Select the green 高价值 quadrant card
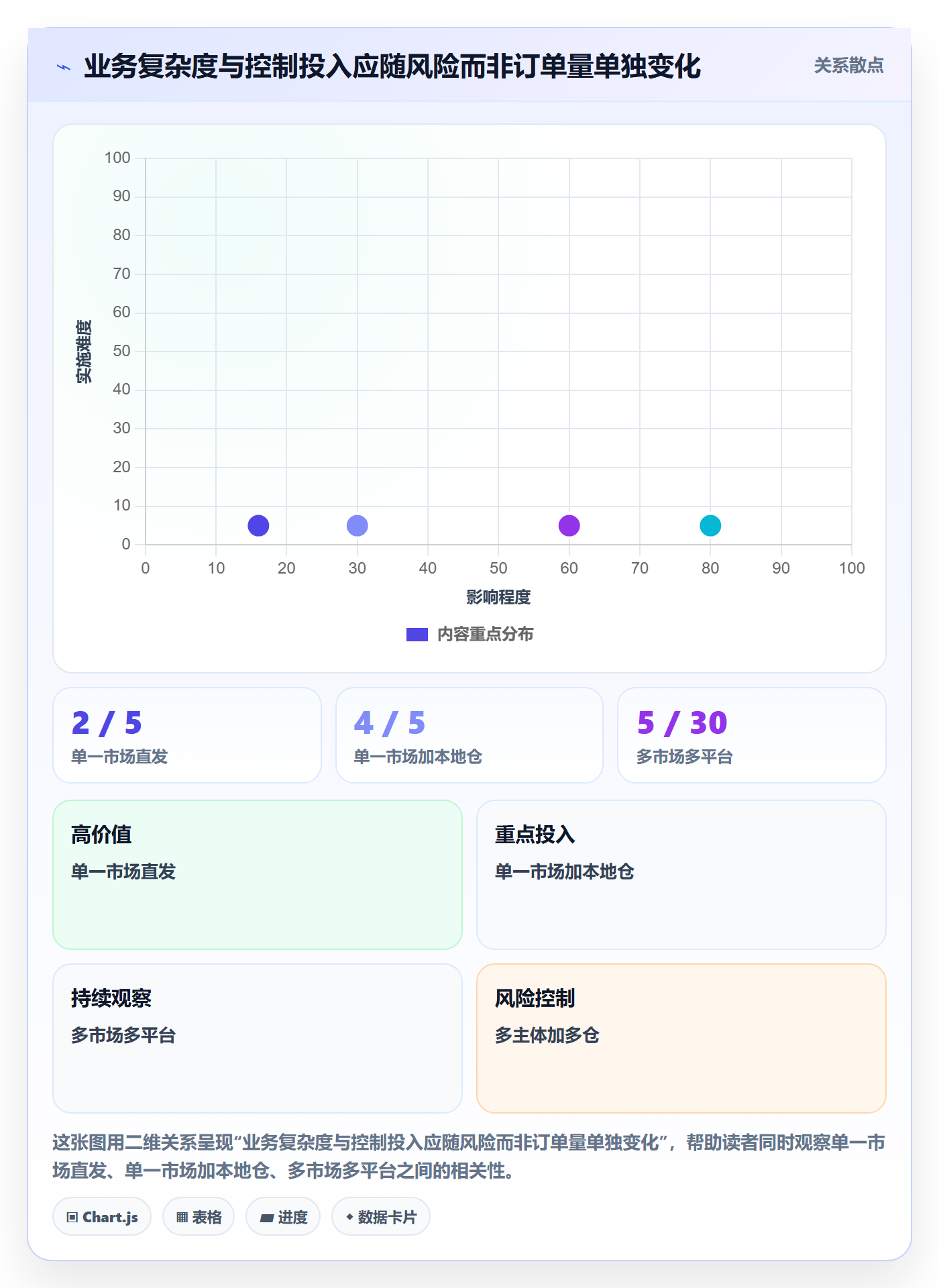939x1288 pixels. [258, 875]
